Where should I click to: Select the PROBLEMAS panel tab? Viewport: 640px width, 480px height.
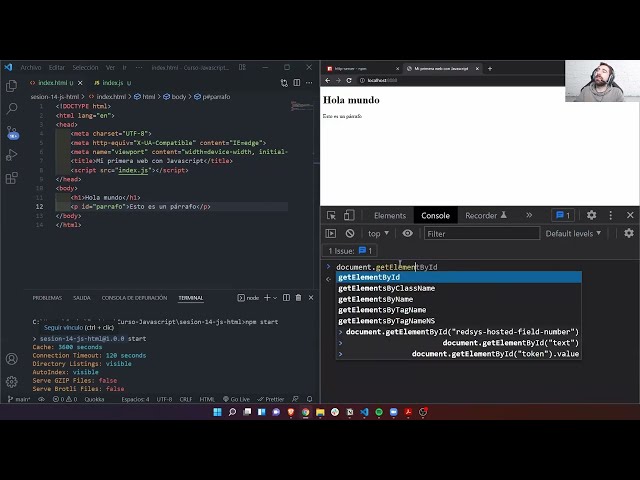[47, 298]
